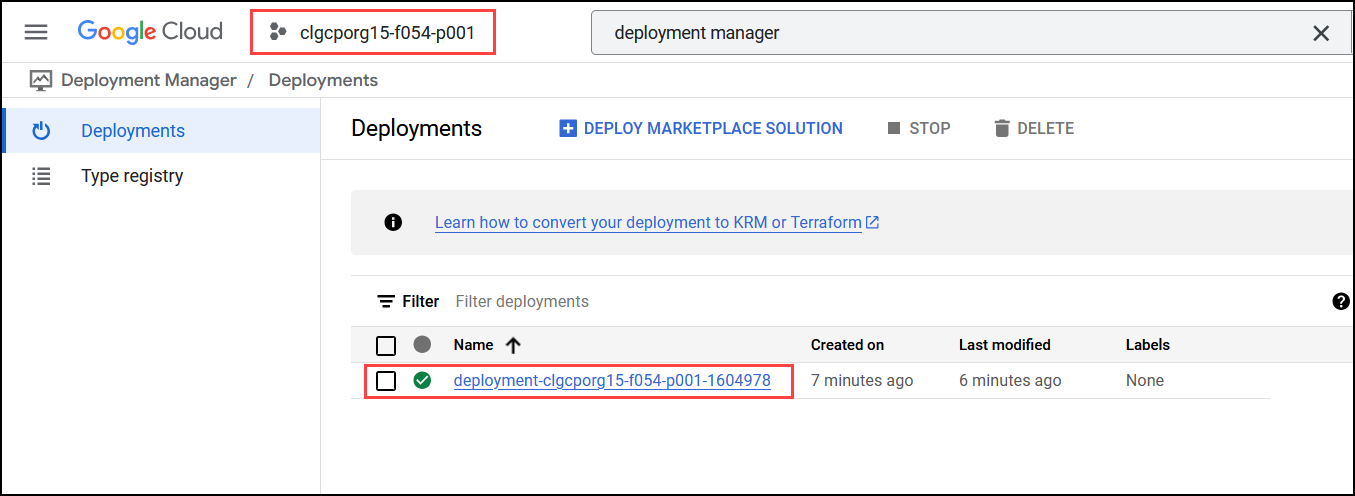The width and height of the screenshot is (1355, 496).
Task: Select Deployments in the sidebar
Action: click(161, 131)
